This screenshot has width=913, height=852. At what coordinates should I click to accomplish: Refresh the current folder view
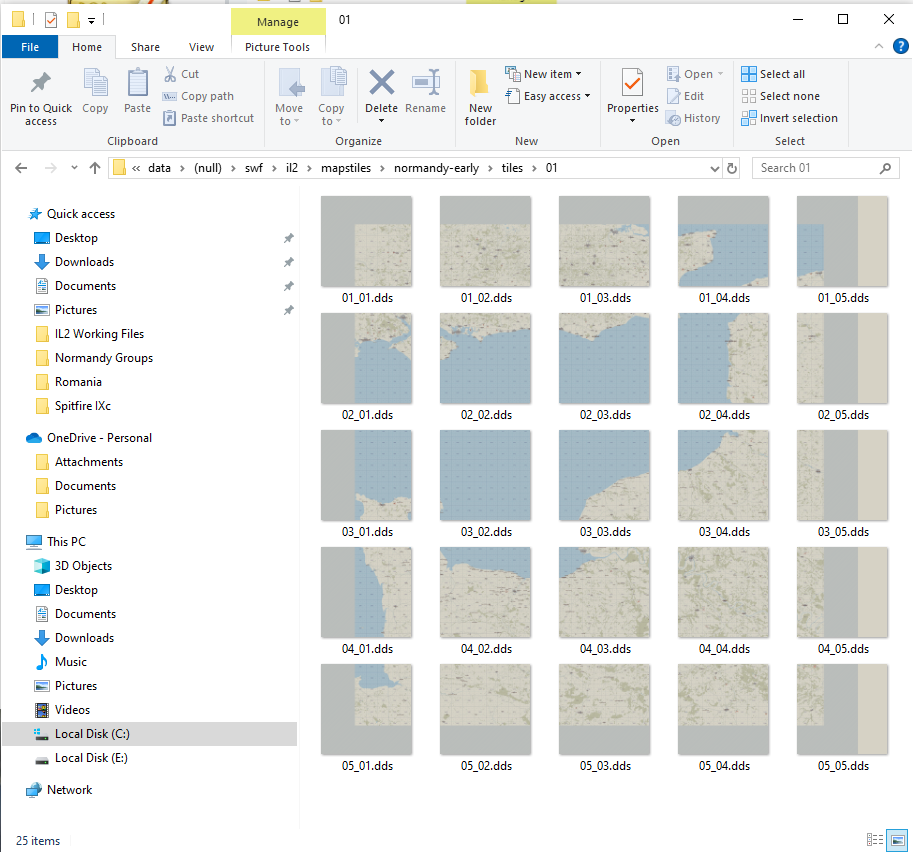pos(732,168)
